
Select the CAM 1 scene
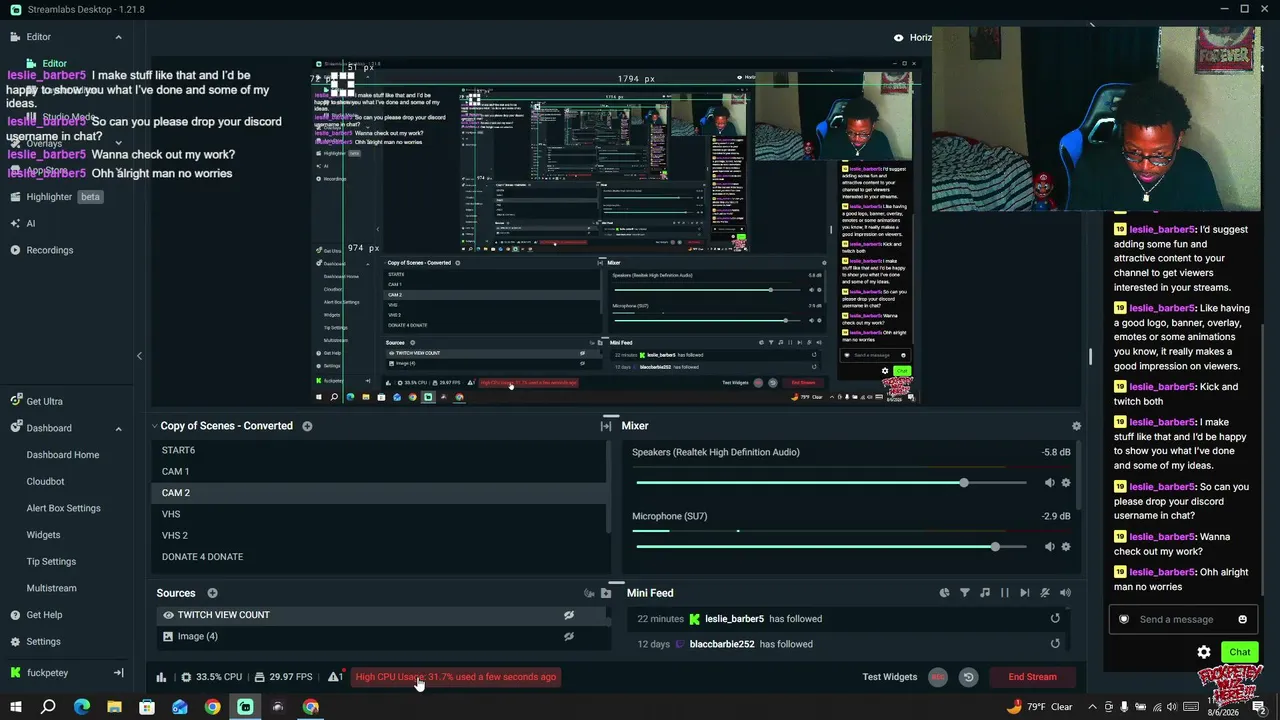tap(379, 471)
